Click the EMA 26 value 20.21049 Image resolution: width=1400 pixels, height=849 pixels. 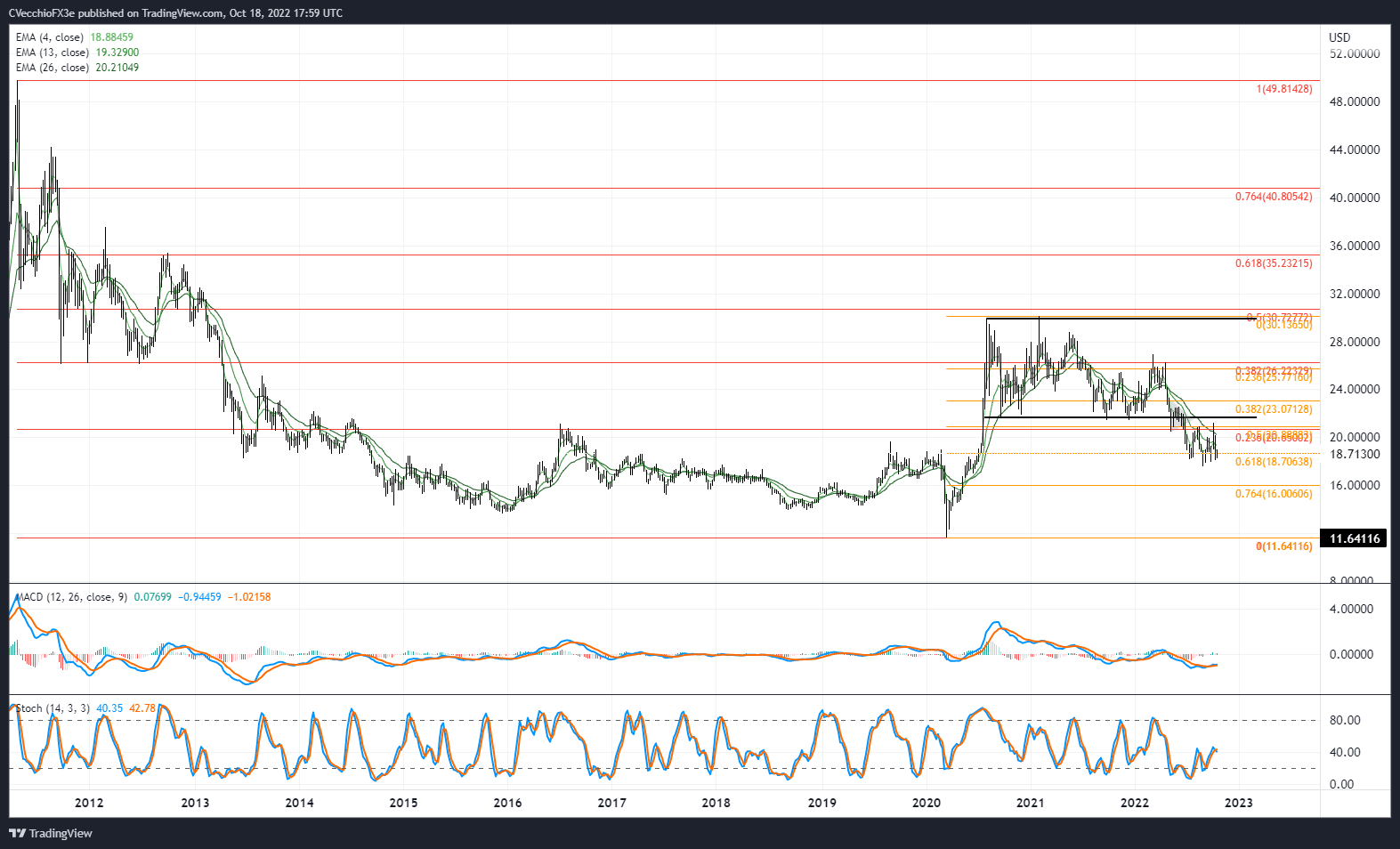[117, 68]
